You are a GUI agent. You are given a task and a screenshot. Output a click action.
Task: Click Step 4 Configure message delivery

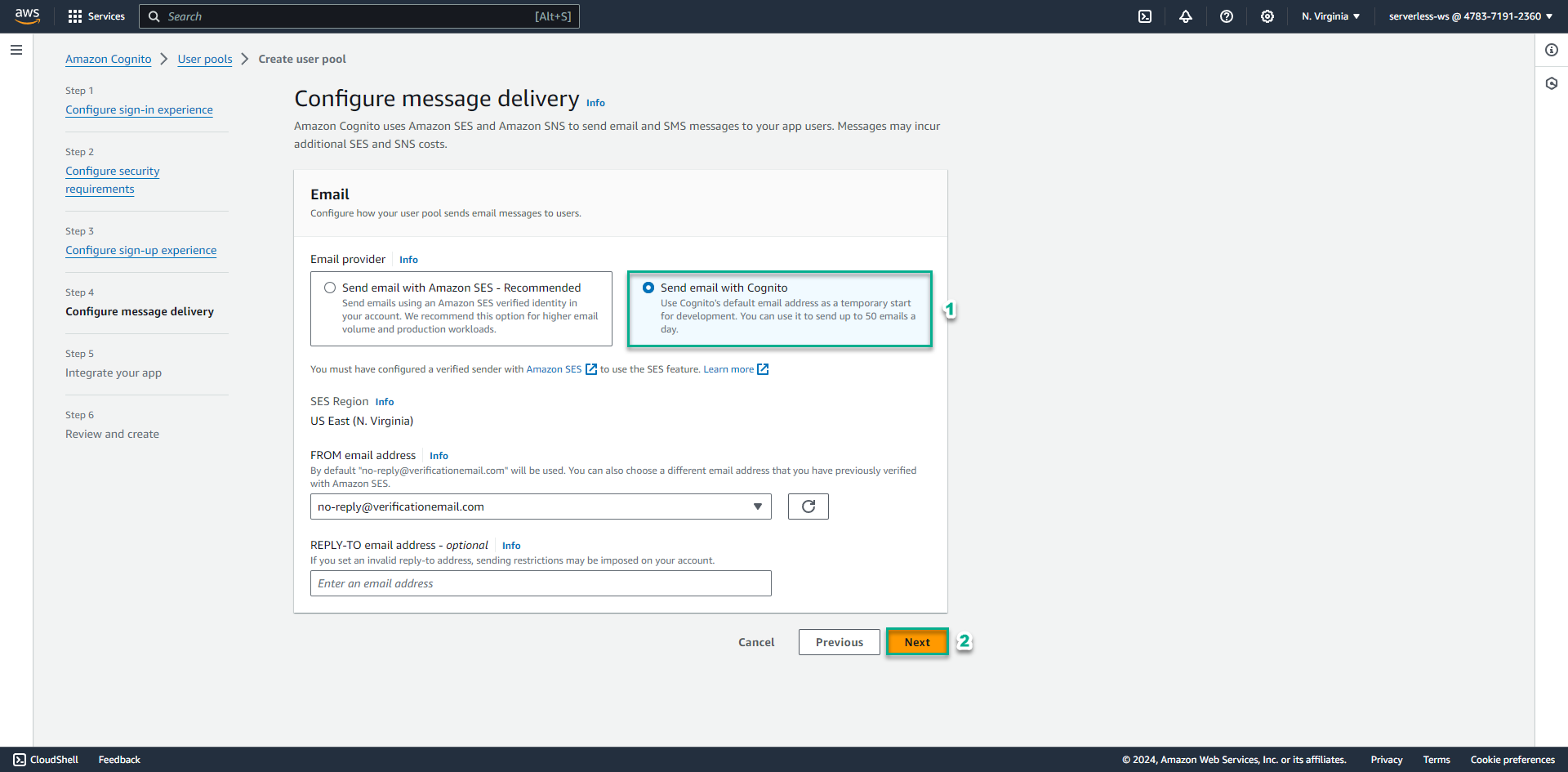click(x=140, y=311)
